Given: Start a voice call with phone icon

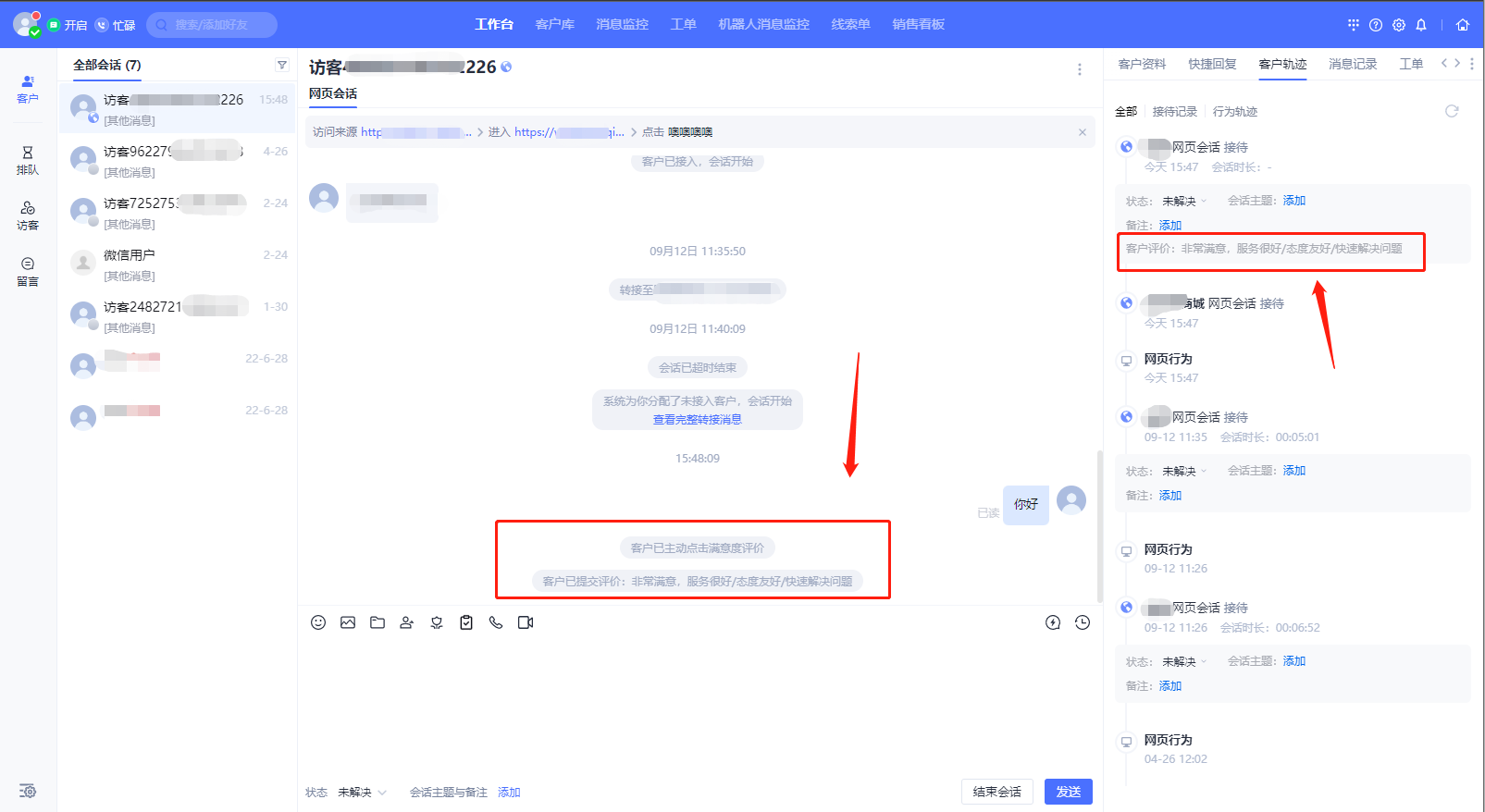Looking at the screenshot, I should click(x=496, y=622).
